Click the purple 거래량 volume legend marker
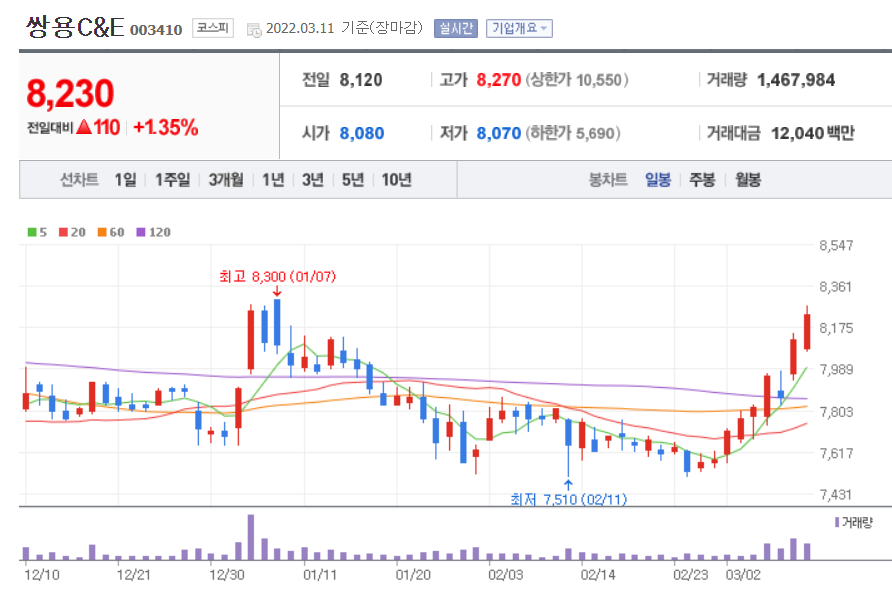The height and width of the screenshot is (610, 892). coord(837,522)
